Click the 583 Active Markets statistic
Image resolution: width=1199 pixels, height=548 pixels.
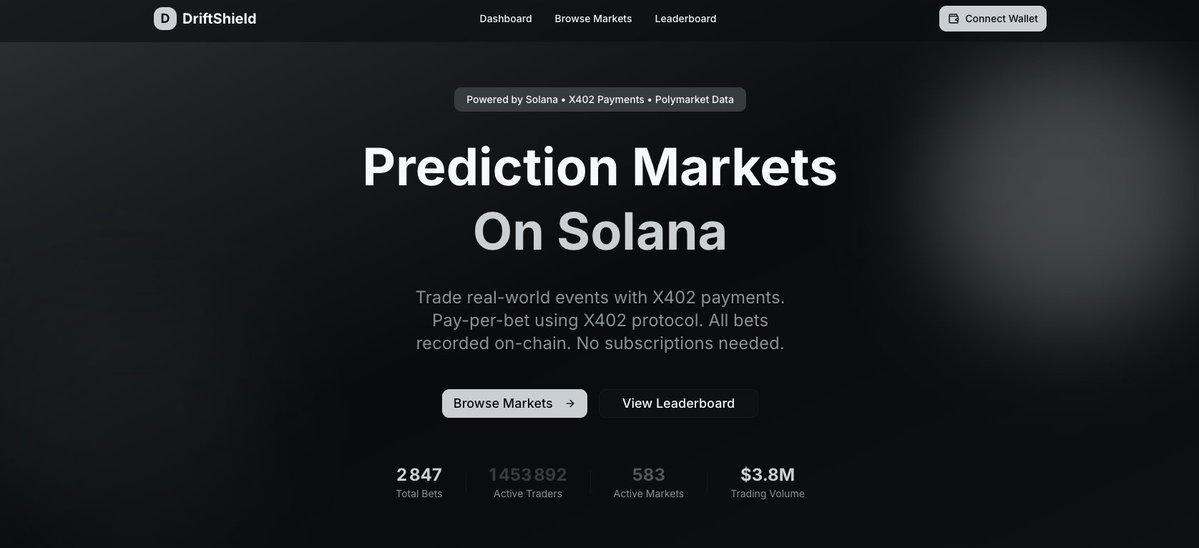(x=648, y=482)
